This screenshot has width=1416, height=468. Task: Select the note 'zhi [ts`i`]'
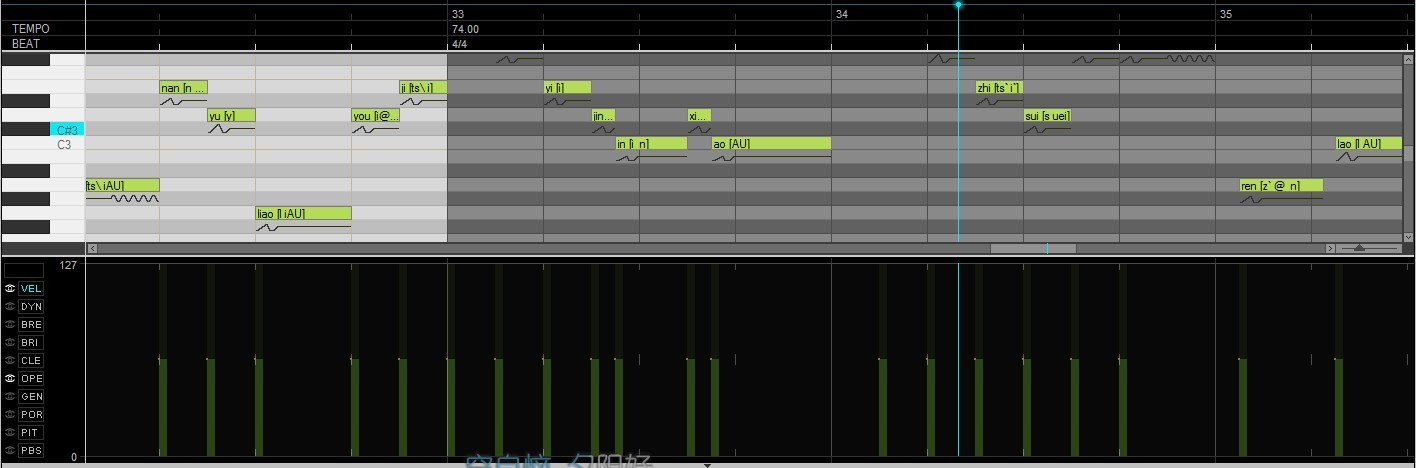999,88
